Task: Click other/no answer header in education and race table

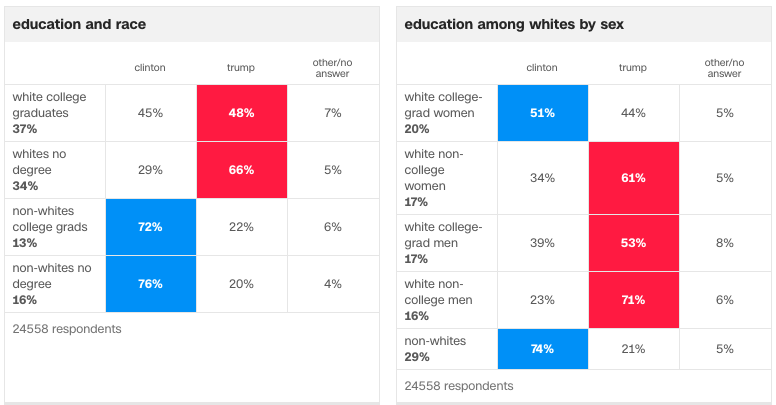Action: click(333, 68)
